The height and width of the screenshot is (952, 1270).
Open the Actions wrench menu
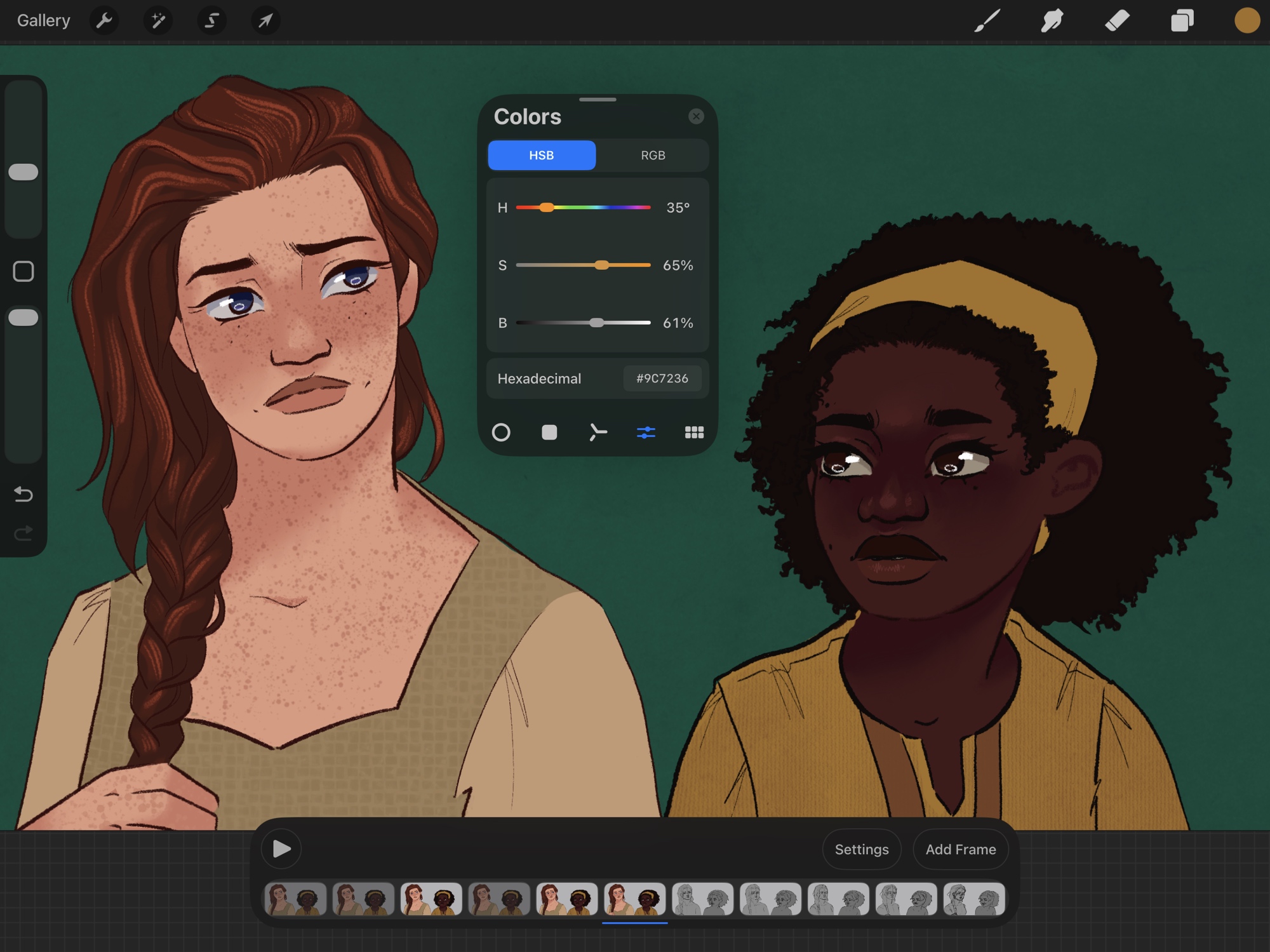tap(104, 20)
